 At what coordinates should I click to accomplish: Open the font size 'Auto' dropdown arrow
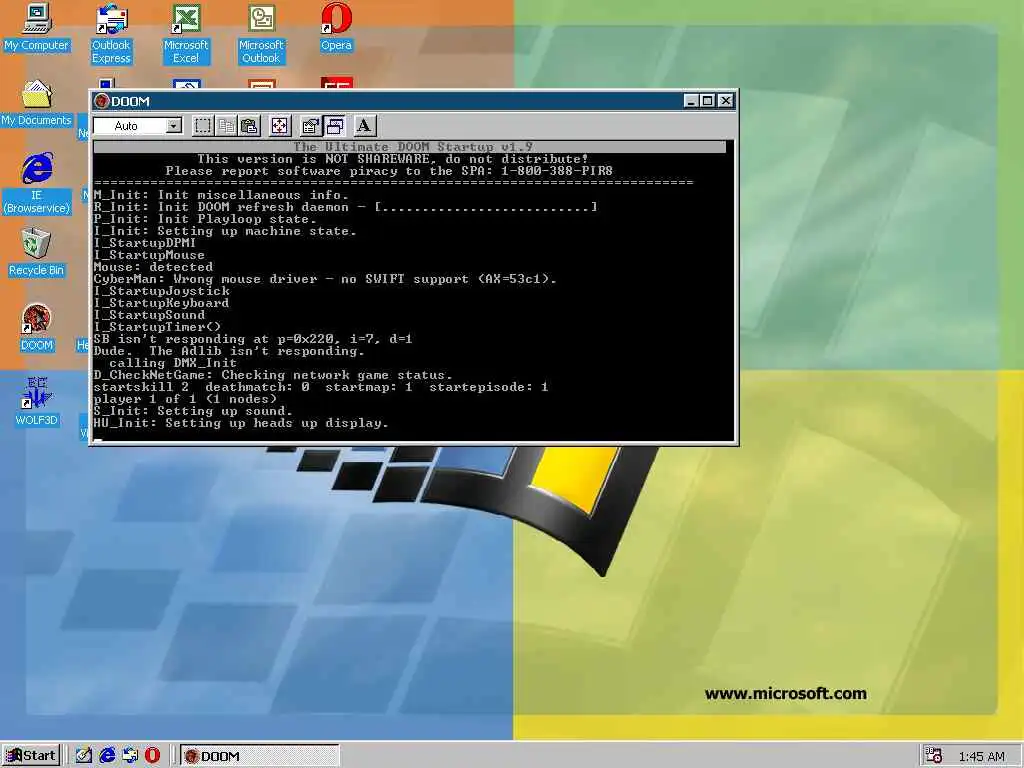click(174, 125)
